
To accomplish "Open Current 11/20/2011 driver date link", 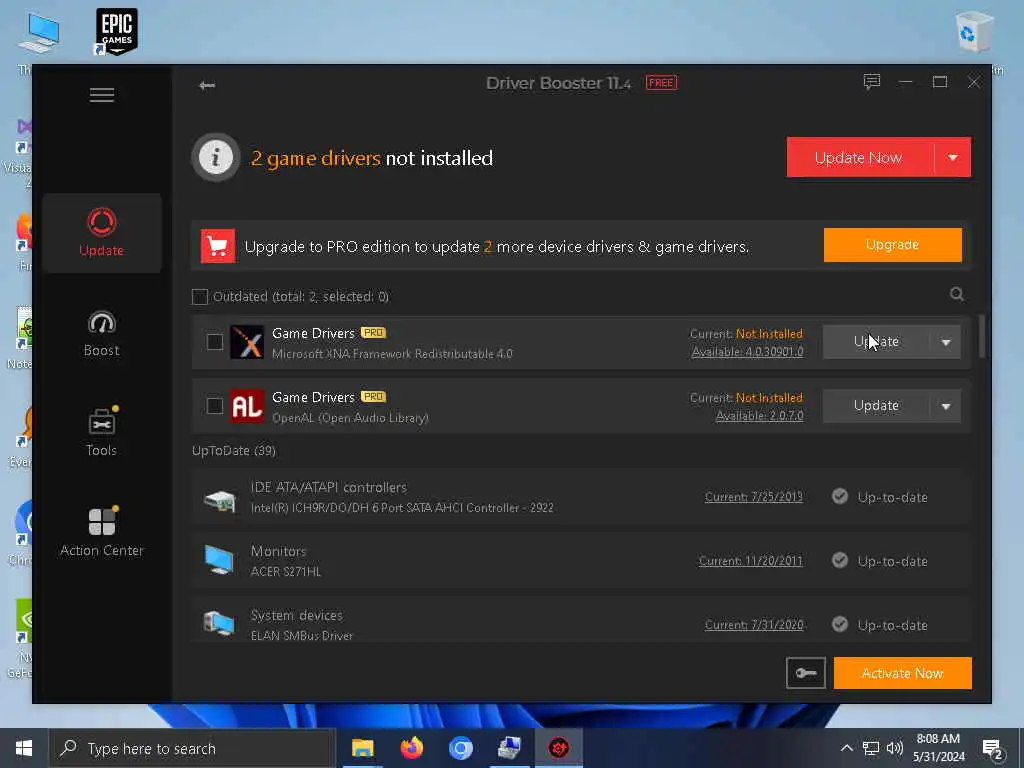I will coord(750,561).
